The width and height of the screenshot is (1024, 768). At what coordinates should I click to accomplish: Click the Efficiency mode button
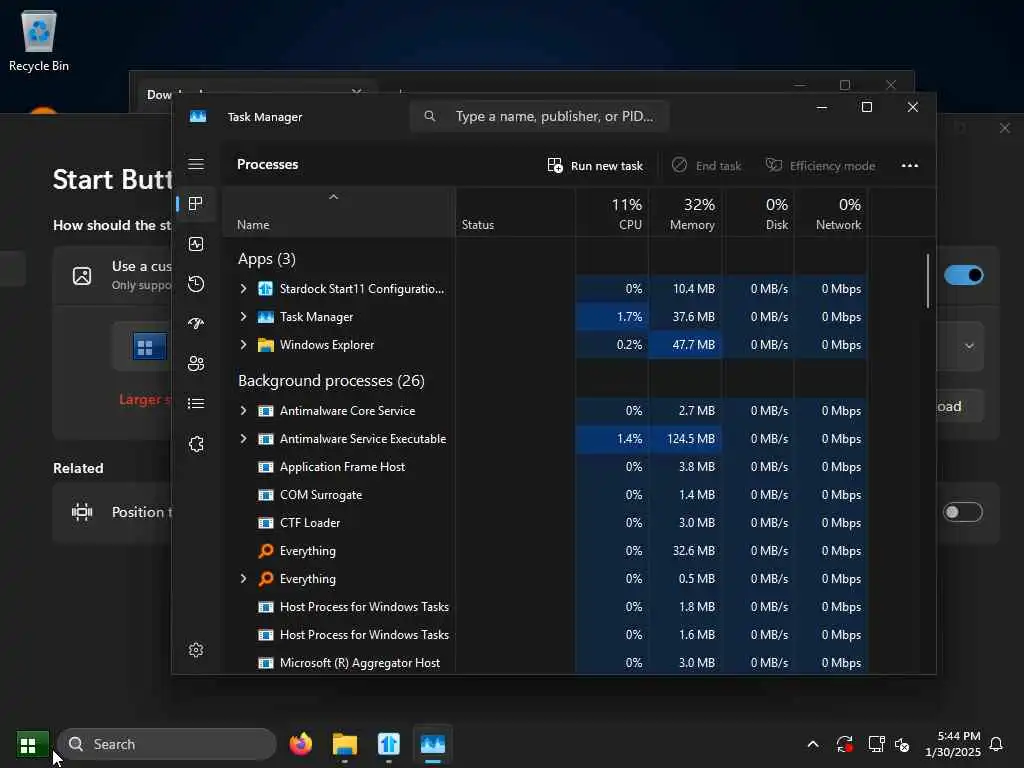[820, 166]
